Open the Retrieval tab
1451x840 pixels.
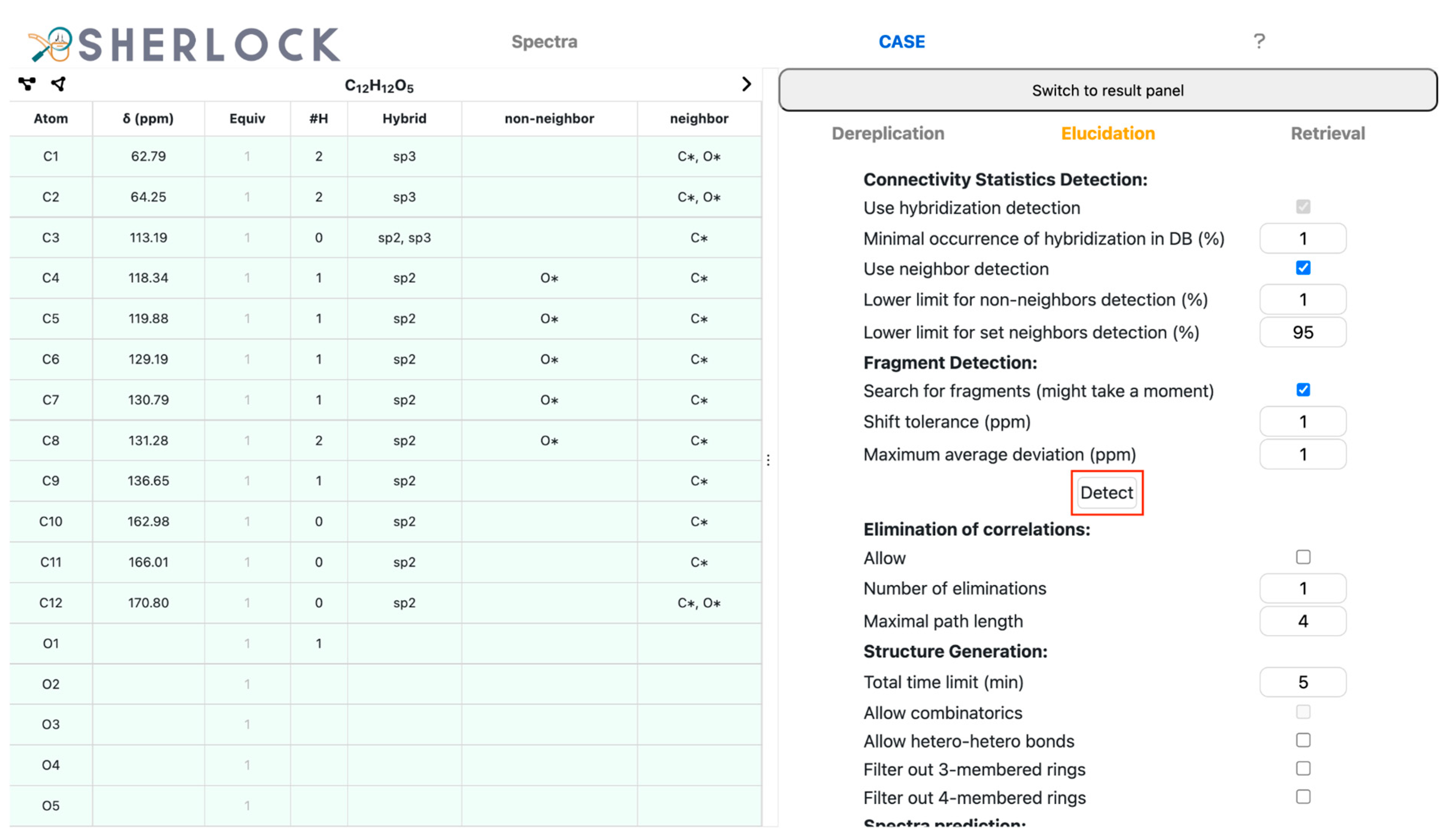[x=1327, y=134]
